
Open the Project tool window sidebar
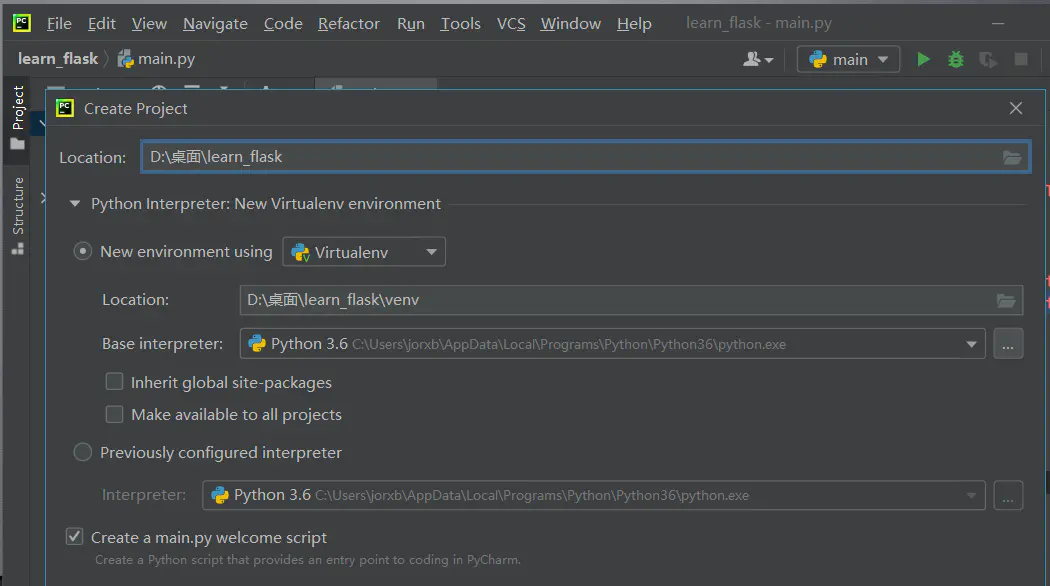[17, 118]
